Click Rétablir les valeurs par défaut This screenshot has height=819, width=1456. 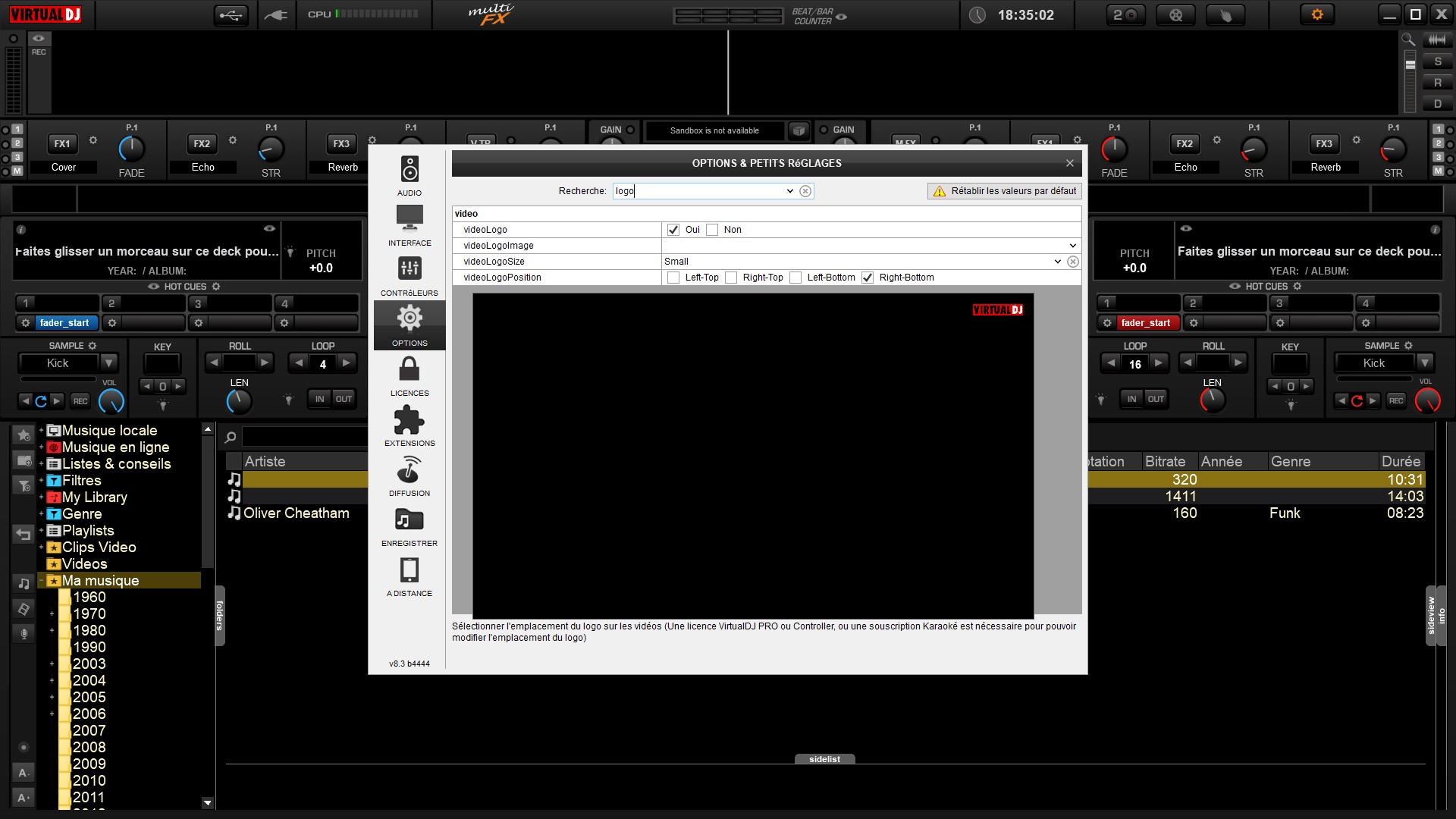[1004, 191]
